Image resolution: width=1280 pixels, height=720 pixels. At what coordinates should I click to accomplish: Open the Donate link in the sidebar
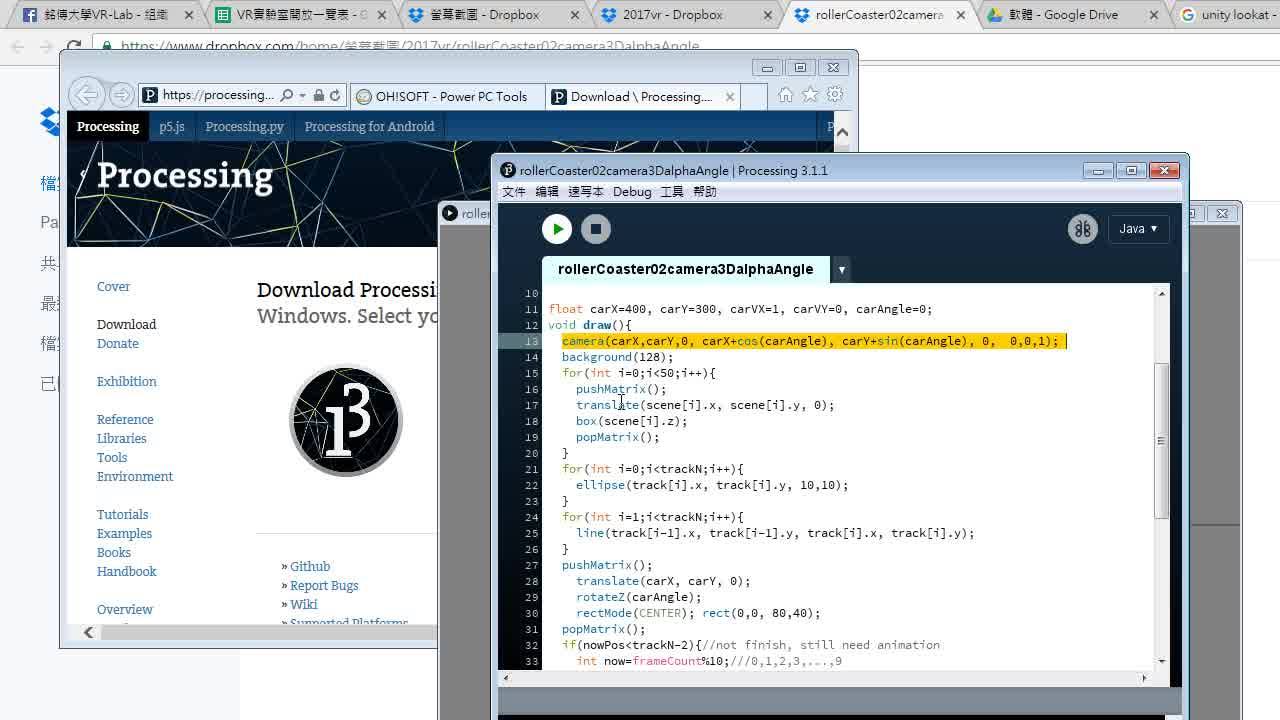click(118, 344)
